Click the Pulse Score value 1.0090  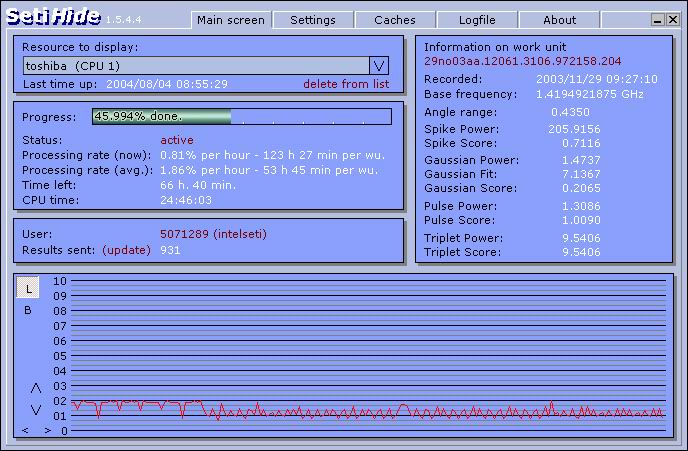[x=581, y=220]
